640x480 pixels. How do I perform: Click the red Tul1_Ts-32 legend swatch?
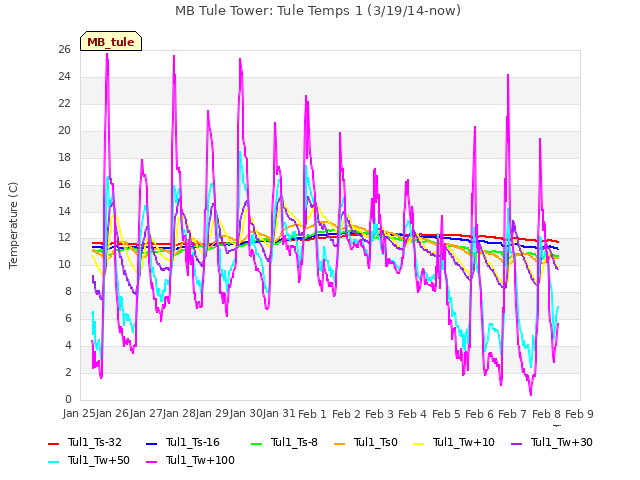pyautogui.click(x=53, y=443)
